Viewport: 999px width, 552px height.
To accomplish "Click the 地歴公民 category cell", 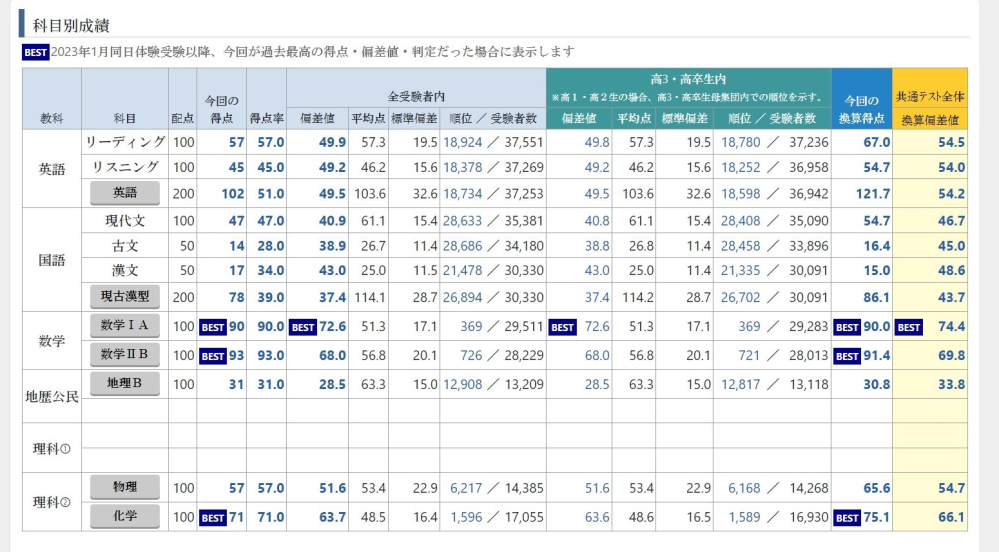I will (52, 396).
